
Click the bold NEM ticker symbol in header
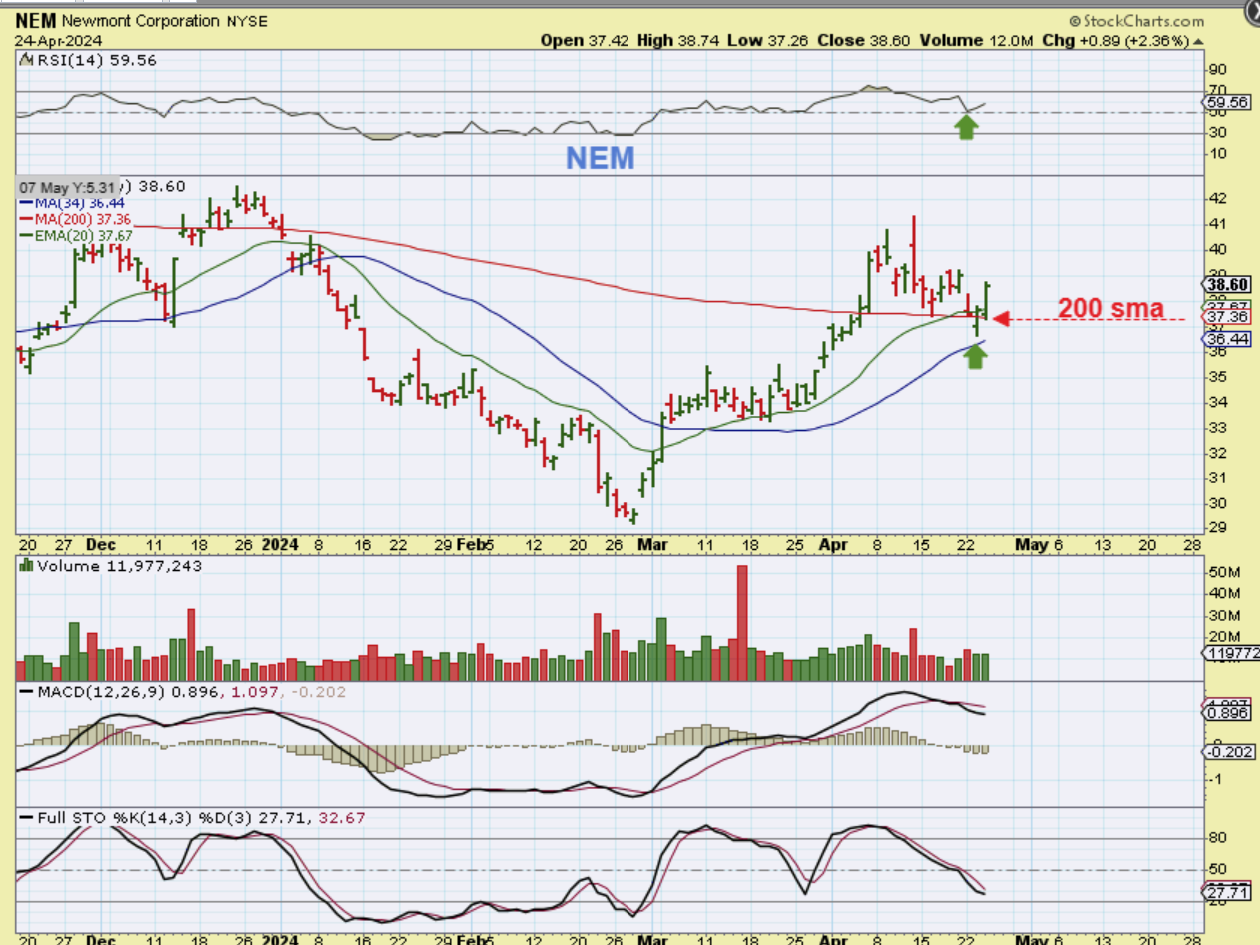(x=35, y=20)
